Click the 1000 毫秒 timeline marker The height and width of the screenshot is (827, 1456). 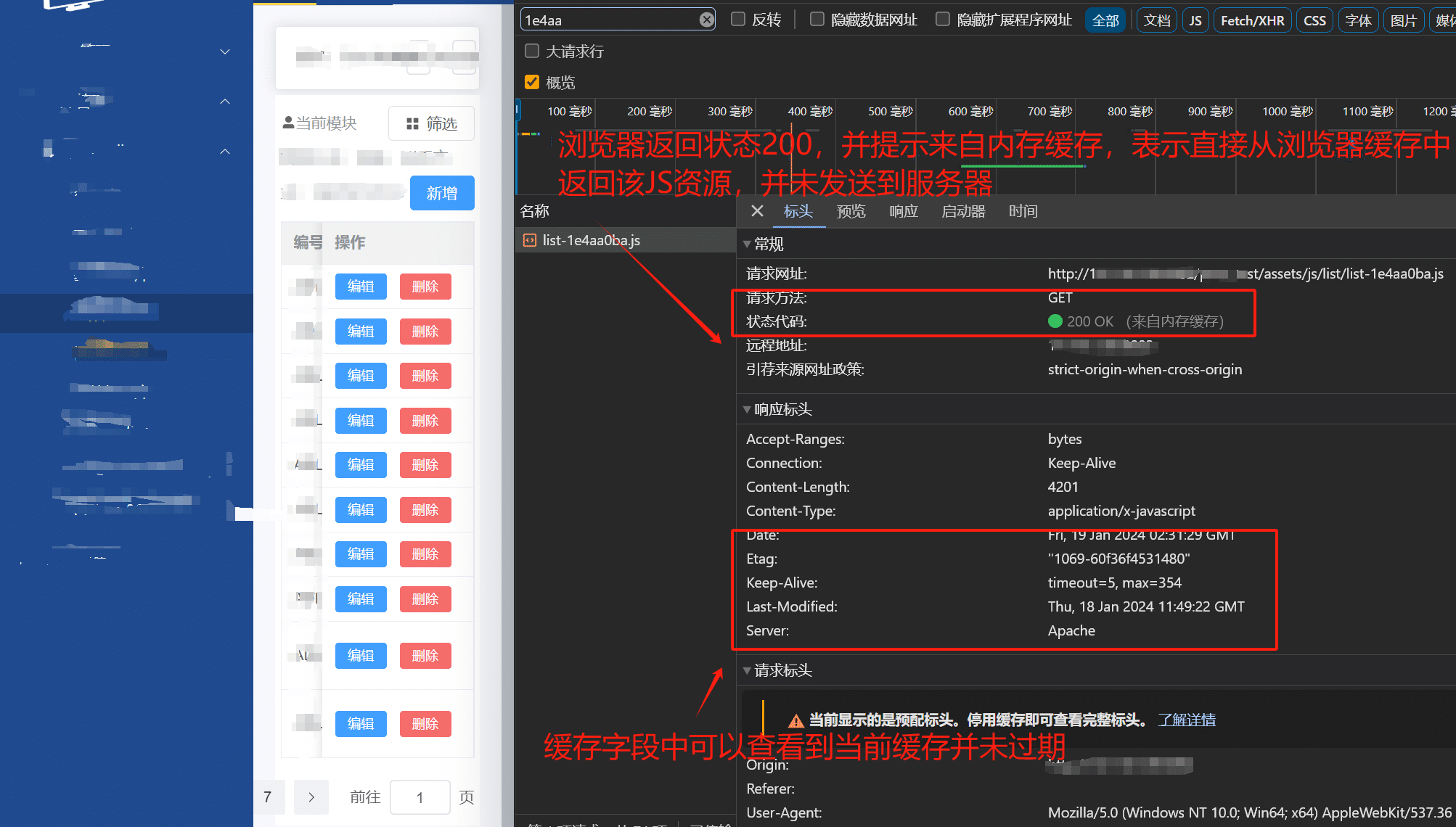tap(1288, 111)
